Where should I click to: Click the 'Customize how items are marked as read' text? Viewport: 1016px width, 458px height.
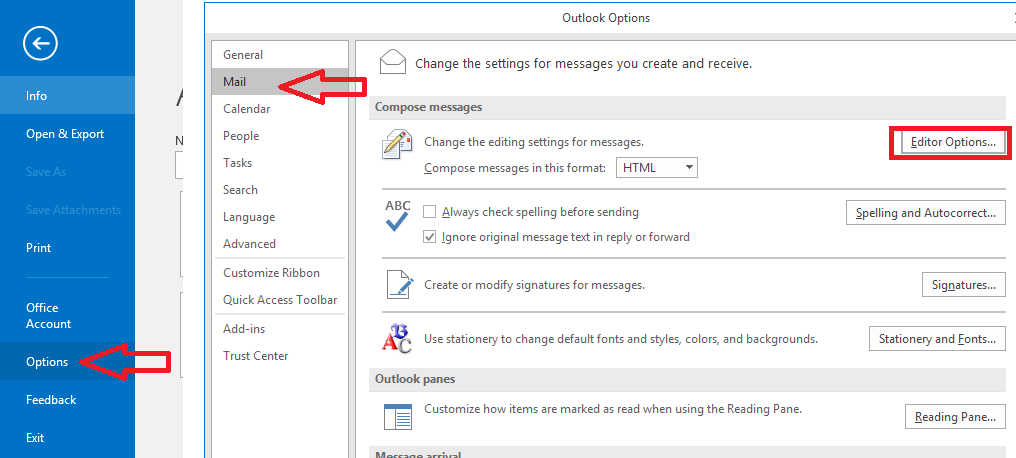613,409
